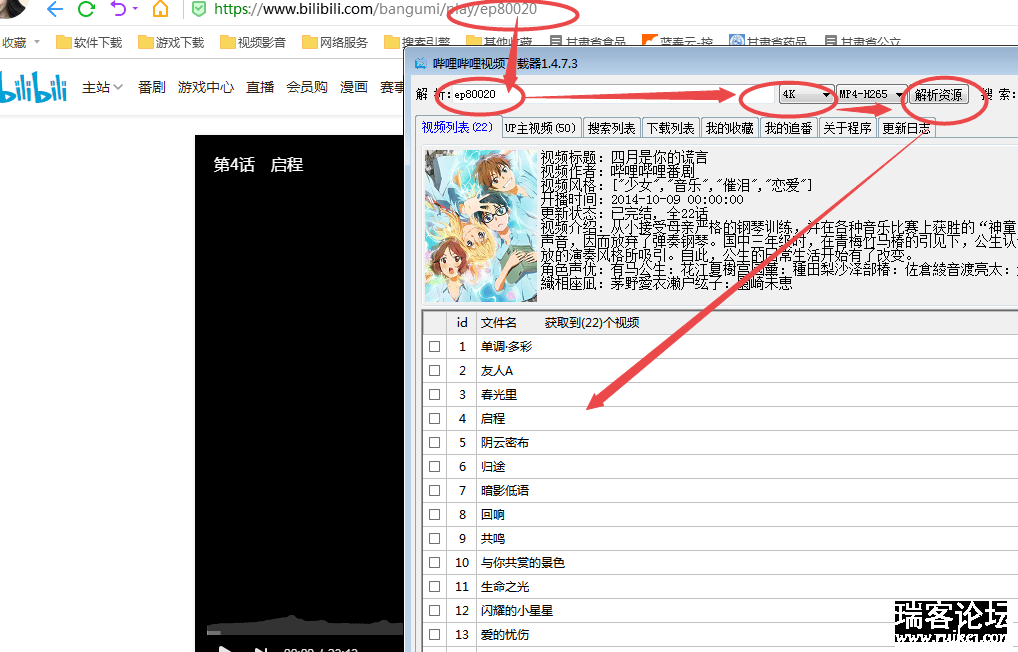Open the 软件下载 bookmark folder
This screenshot has height=652, width=1018.
[90, 42]
